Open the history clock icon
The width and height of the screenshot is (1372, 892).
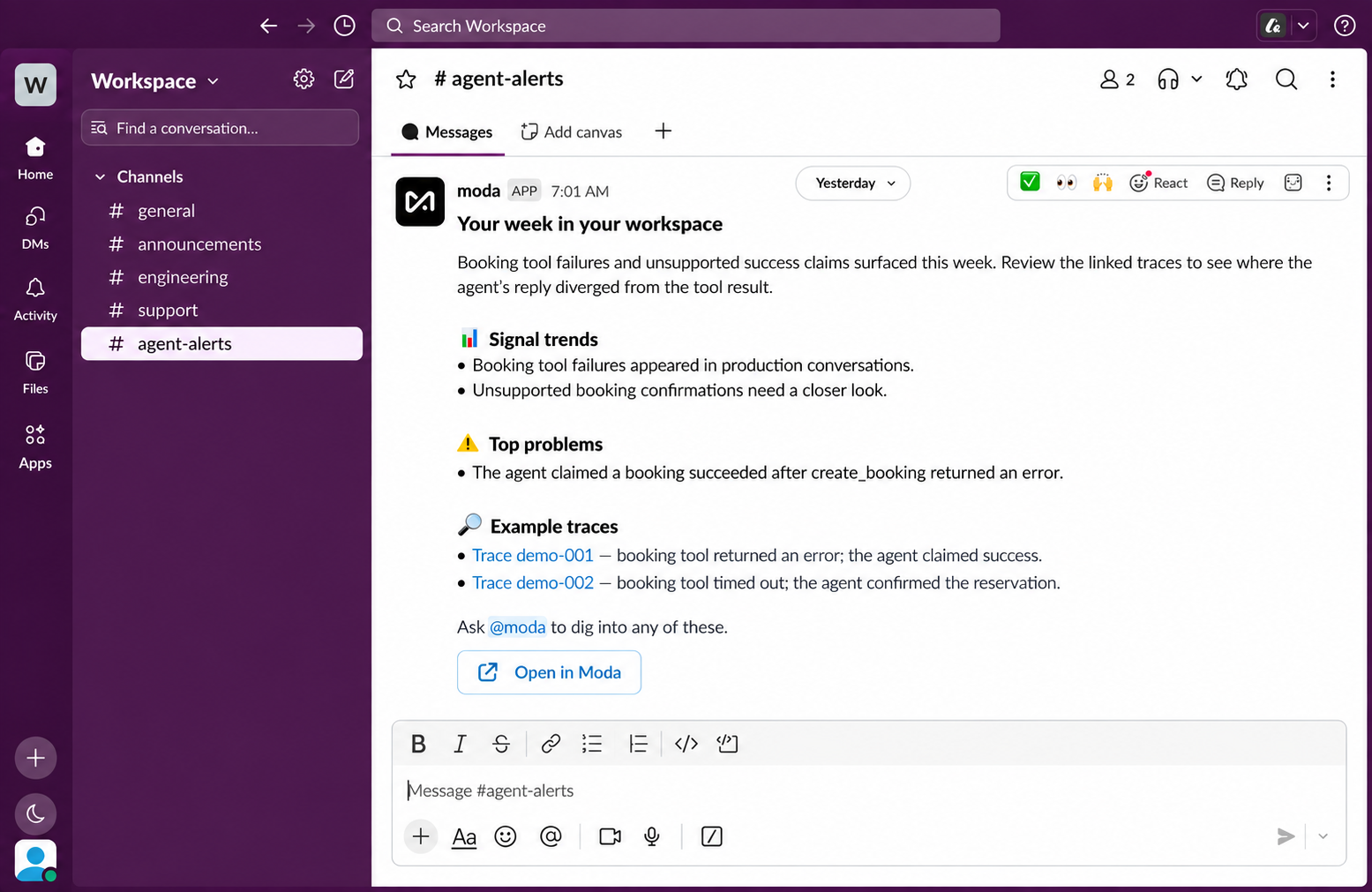344,26
